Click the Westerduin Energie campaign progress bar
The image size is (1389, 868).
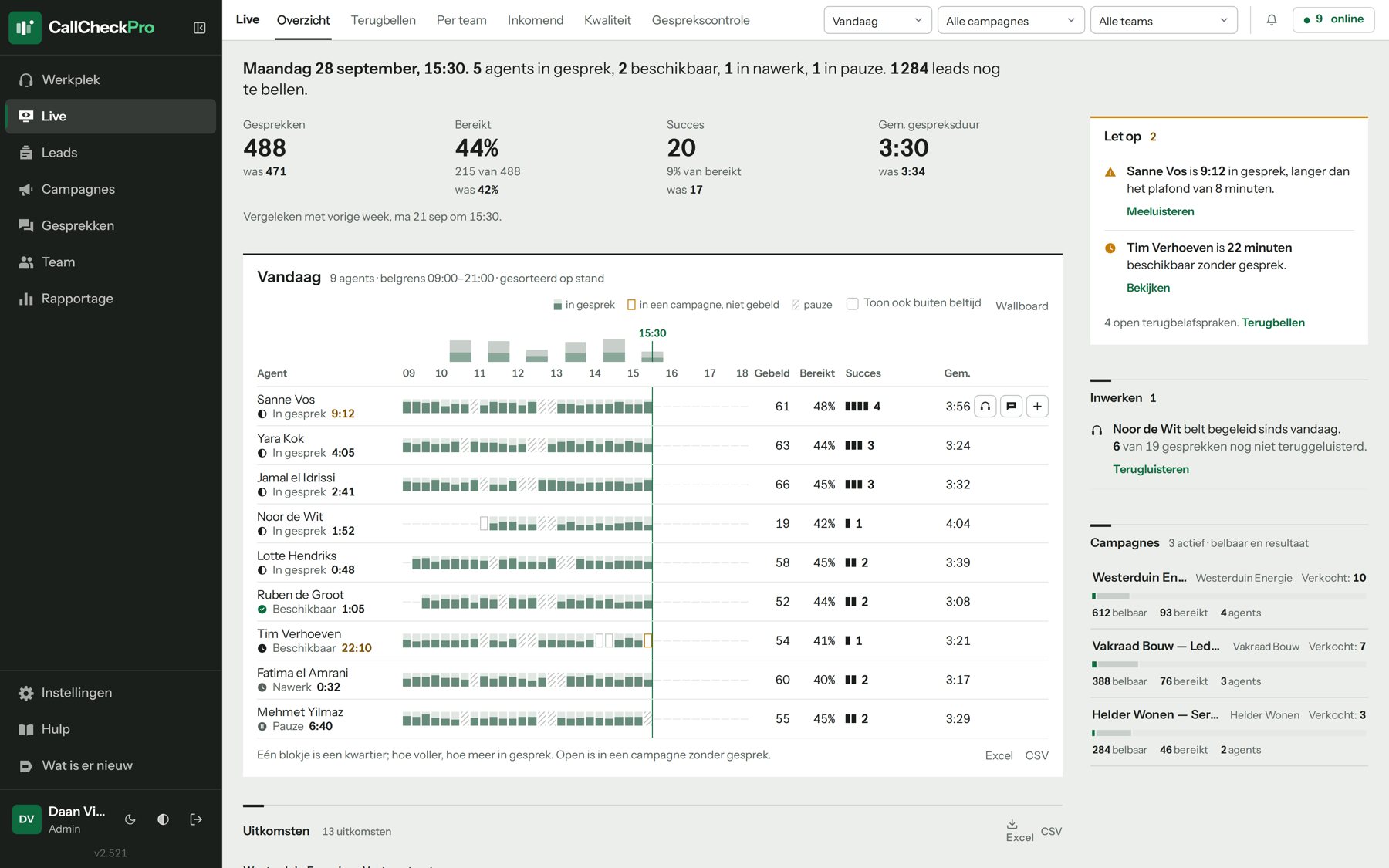pos(1228,596)
